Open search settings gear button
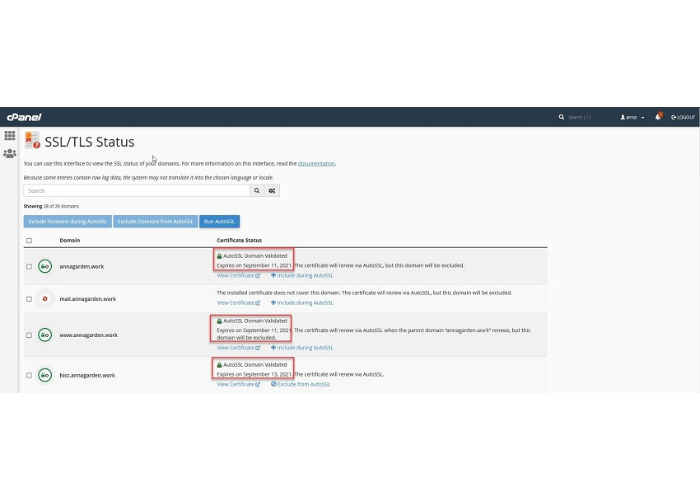The width and height of the screenshot is (700, 500). pyautogui.click(x=272, y=190)
